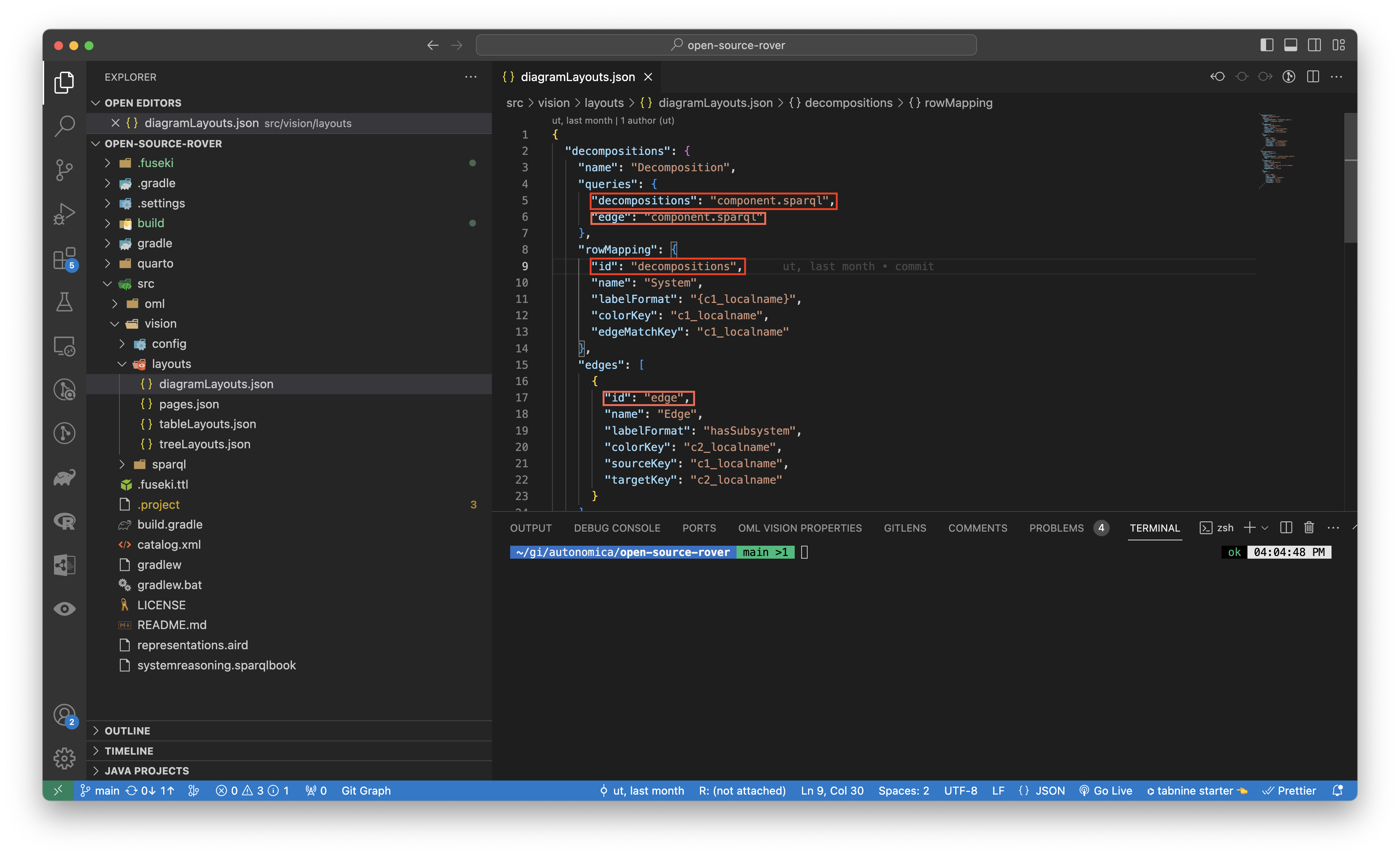Close diagramLayouts.json in Open Editors list
This screenshot has height=857, width=1400.
click(115, 123)
